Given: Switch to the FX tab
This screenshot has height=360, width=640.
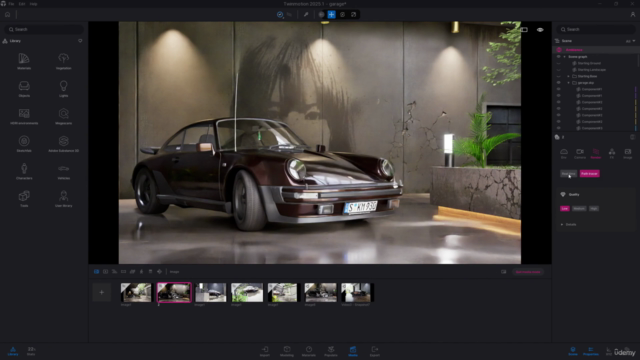Looking at the screenshot, I should tap(611, 153).
